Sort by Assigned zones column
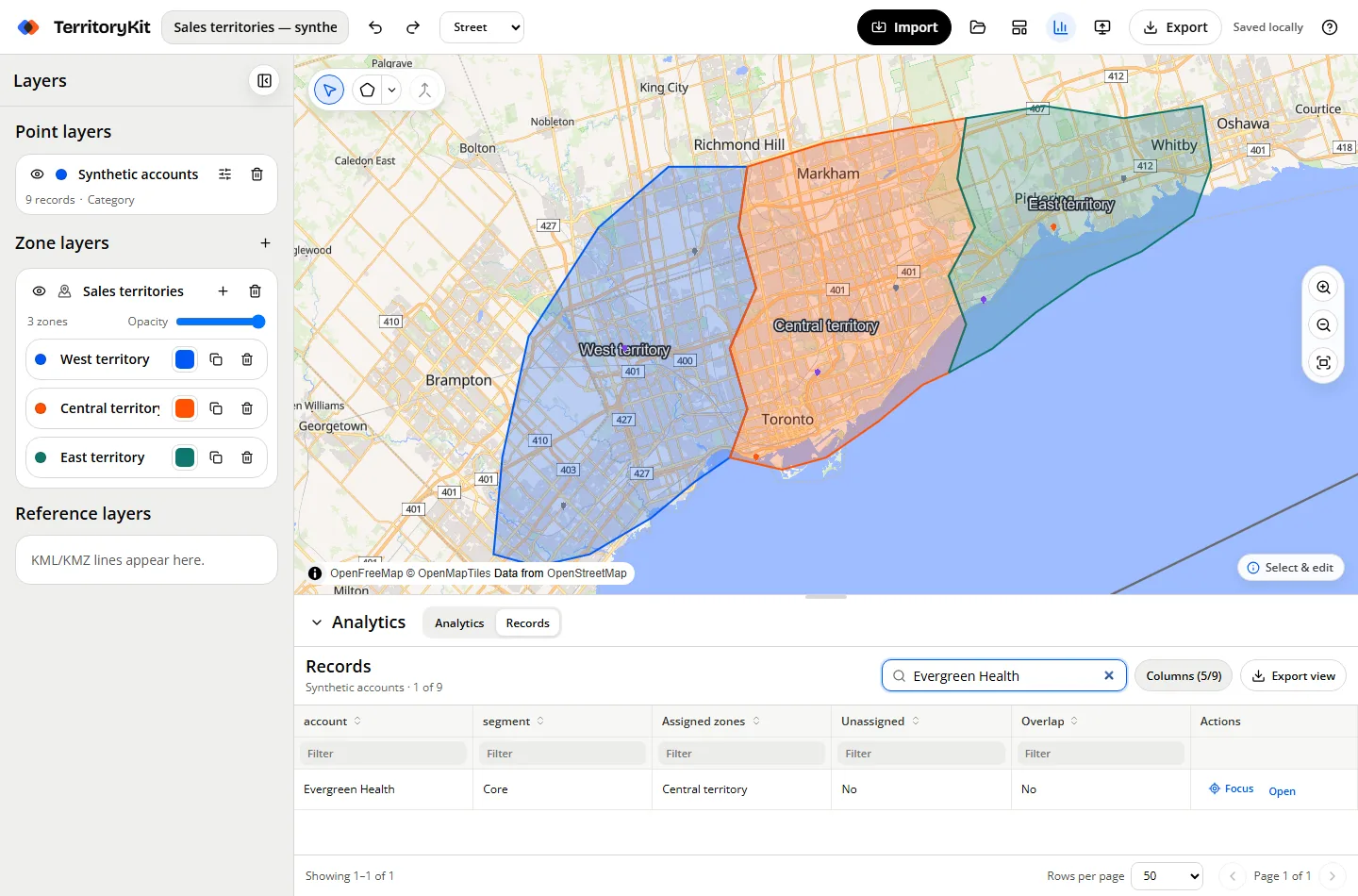Screen dimensions: 1358x896 pyautogui.click(x=710, y=722)
